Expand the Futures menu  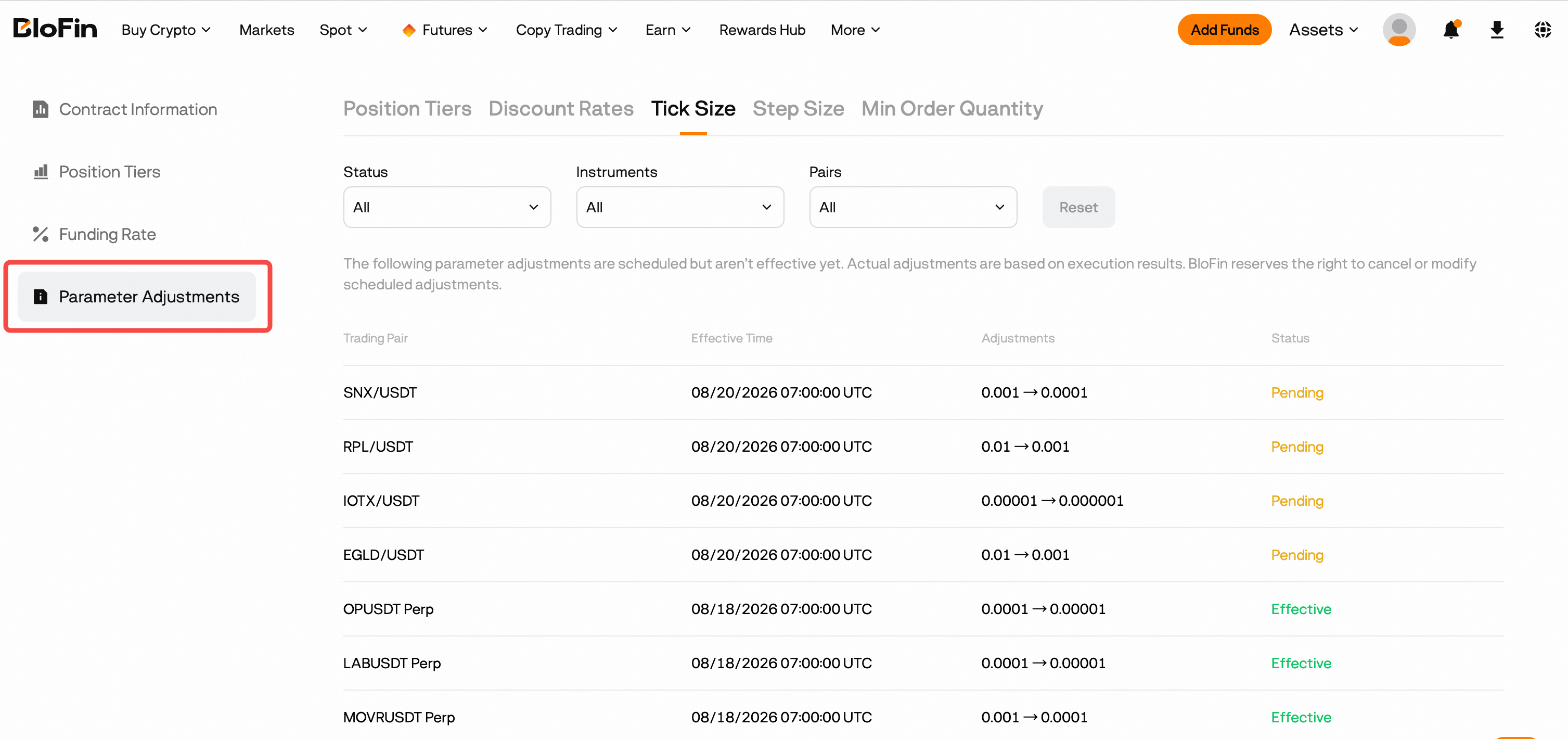pyautogui.click(x=445, y=30)
